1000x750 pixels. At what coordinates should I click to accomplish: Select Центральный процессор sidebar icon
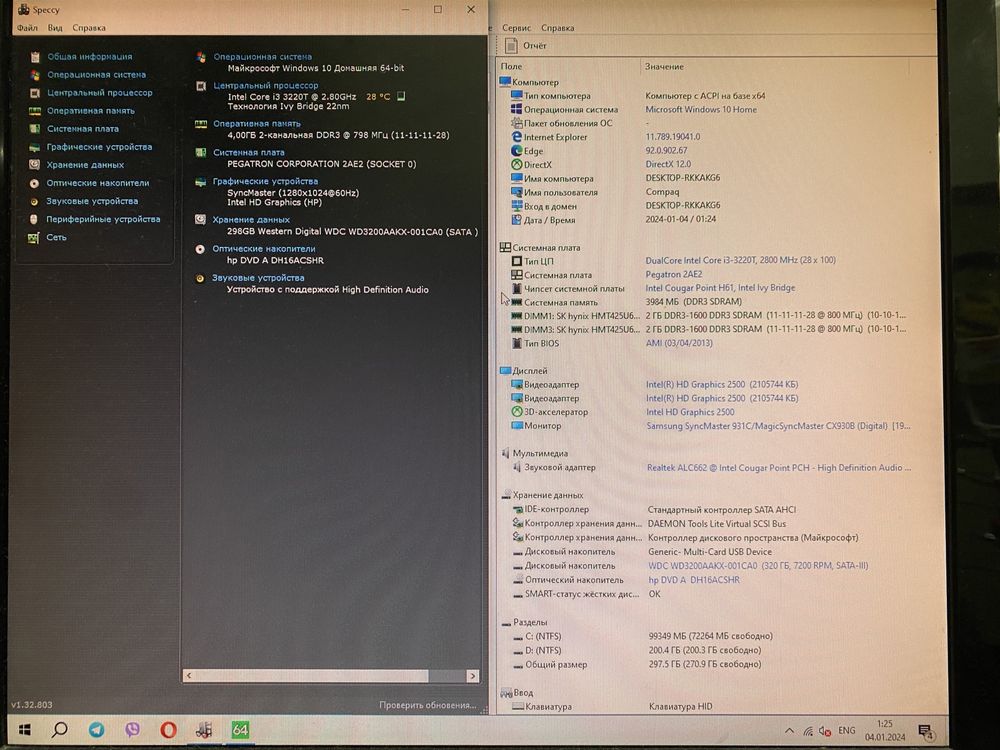click(x=35, y=93)
